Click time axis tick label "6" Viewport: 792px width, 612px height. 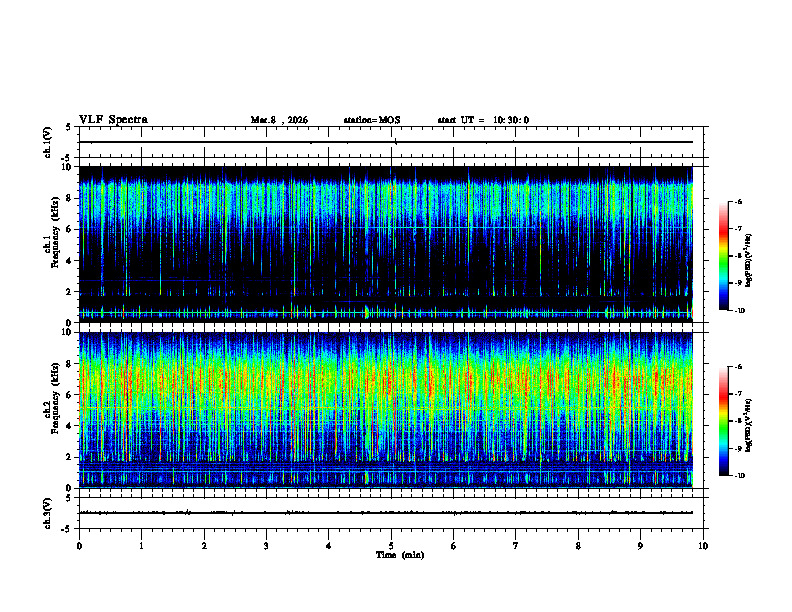coord(454,546)
